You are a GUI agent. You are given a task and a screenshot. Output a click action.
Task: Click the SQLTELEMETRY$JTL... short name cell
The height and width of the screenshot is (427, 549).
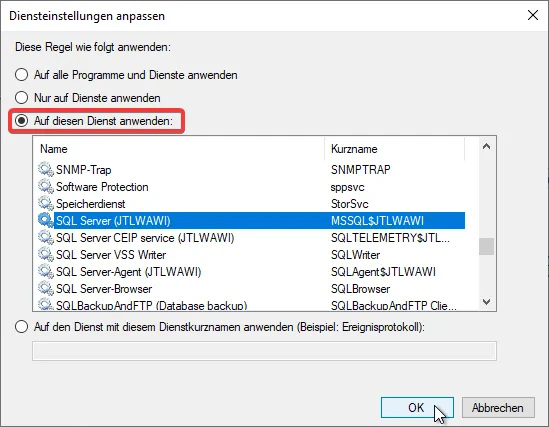[x=390, y=238]
